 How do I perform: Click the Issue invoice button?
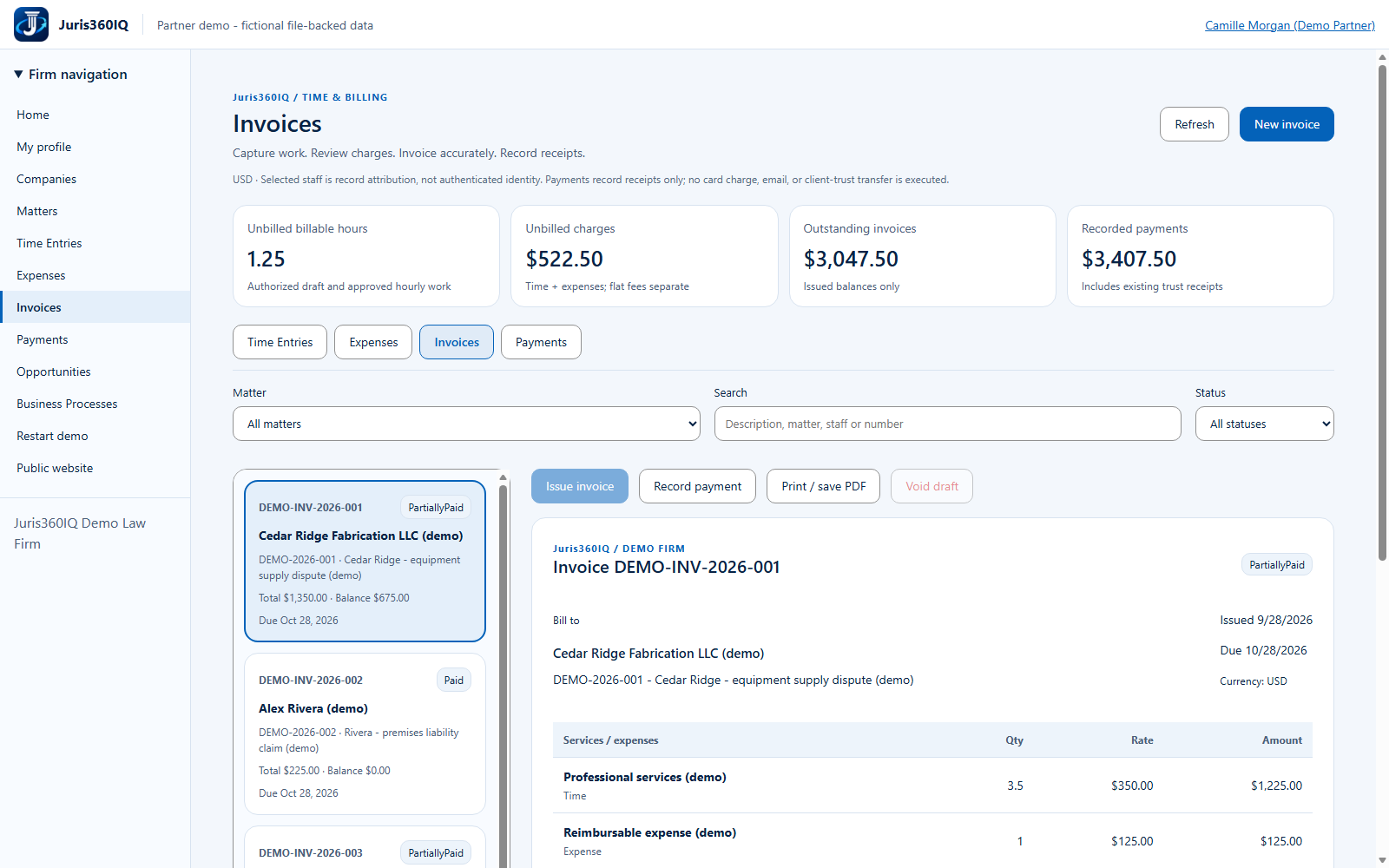pos(580,486)
